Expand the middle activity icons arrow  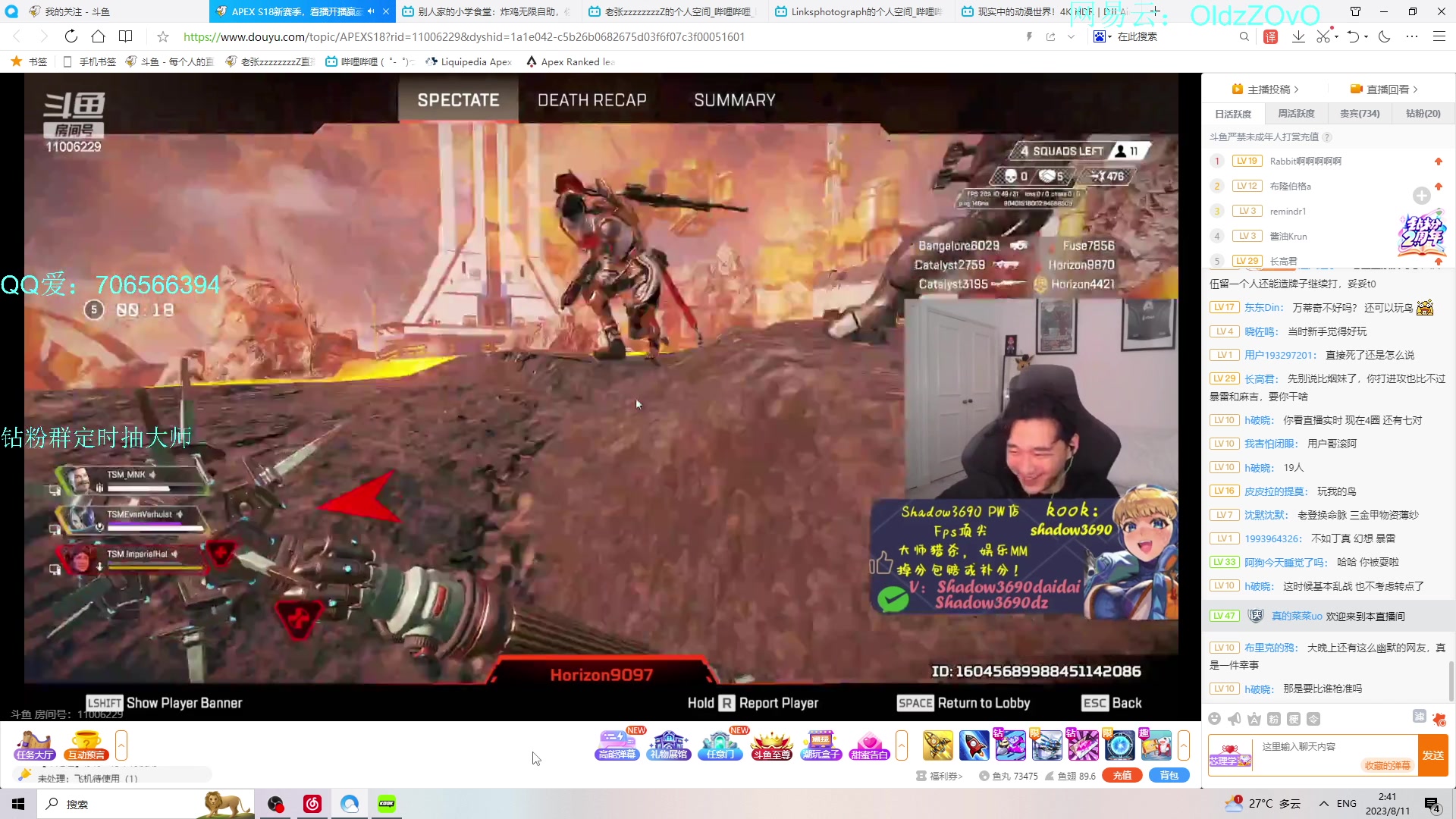click(x=902, y=745)
